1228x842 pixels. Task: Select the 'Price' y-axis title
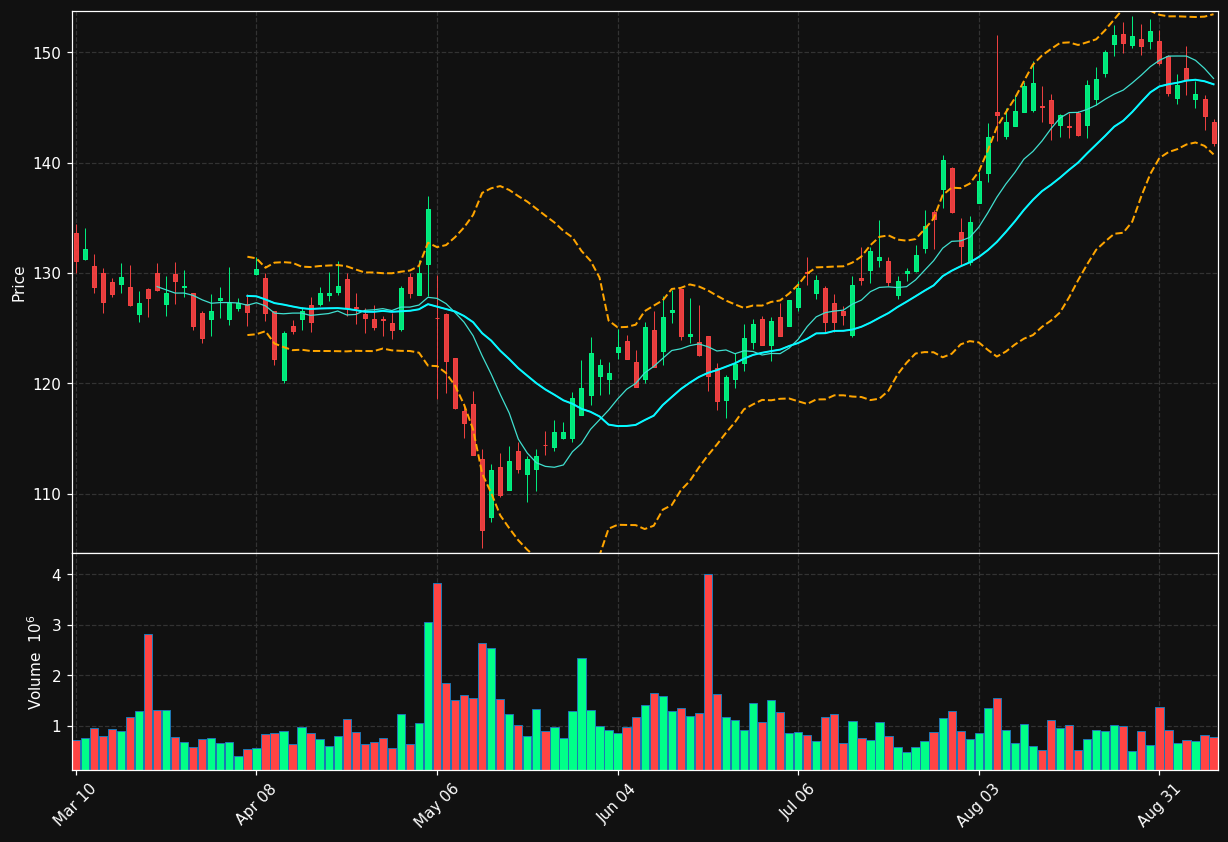tap(19, 284)
